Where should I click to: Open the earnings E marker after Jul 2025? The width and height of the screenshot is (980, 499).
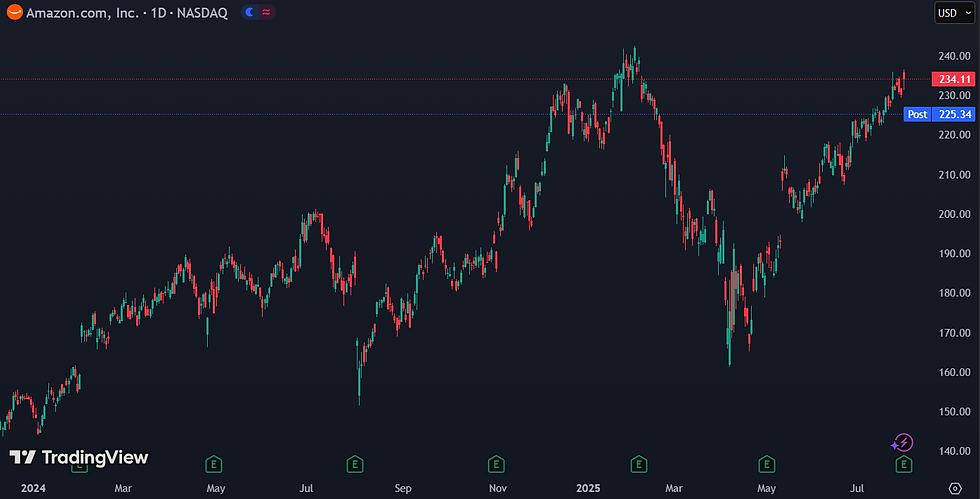point(904,464)
